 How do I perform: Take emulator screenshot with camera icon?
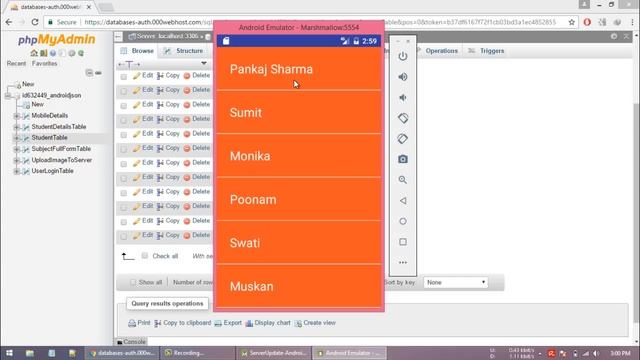point(402,159)
